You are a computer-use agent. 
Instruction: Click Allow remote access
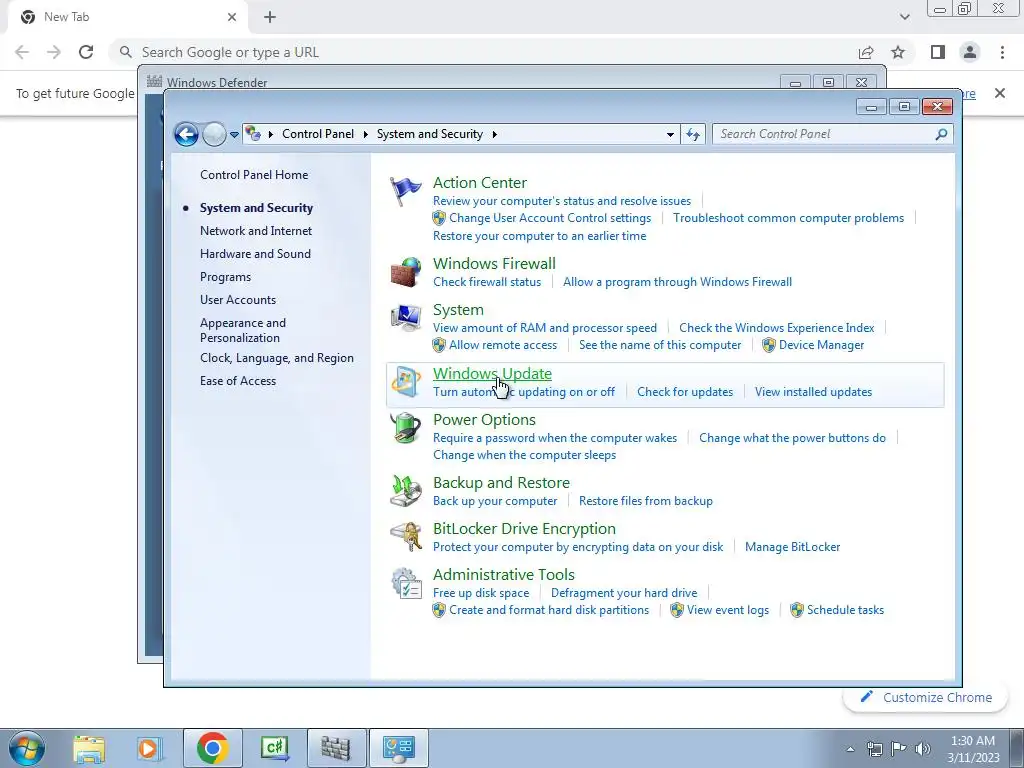pyautogui.click(x=503, y=345)
